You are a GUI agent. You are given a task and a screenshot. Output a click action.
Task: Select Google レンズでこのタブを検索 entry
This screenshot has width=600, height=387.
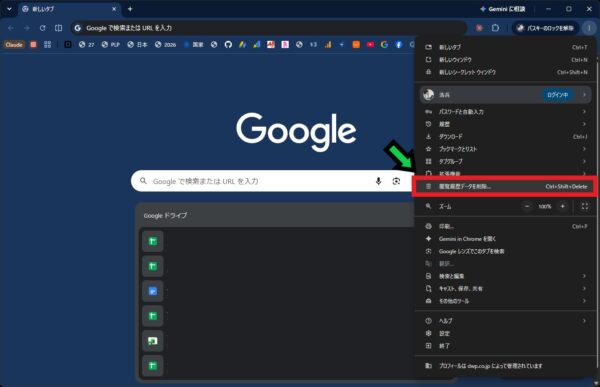coord(506,251)
